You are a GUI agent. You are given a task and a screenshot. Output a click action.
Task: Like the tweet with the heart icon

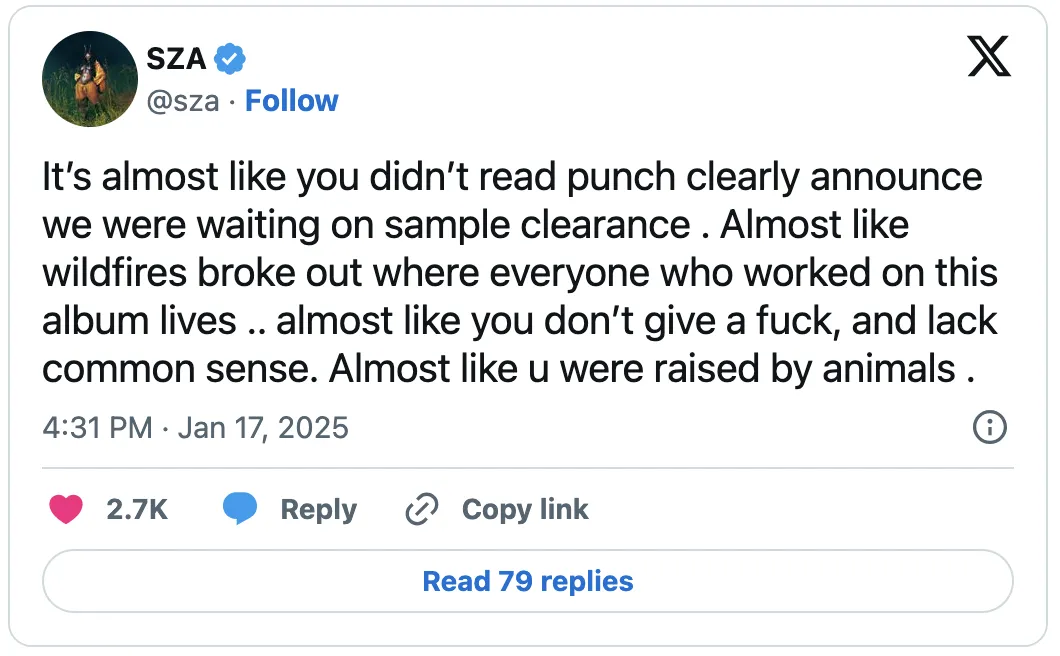click(x=66, y=509)
